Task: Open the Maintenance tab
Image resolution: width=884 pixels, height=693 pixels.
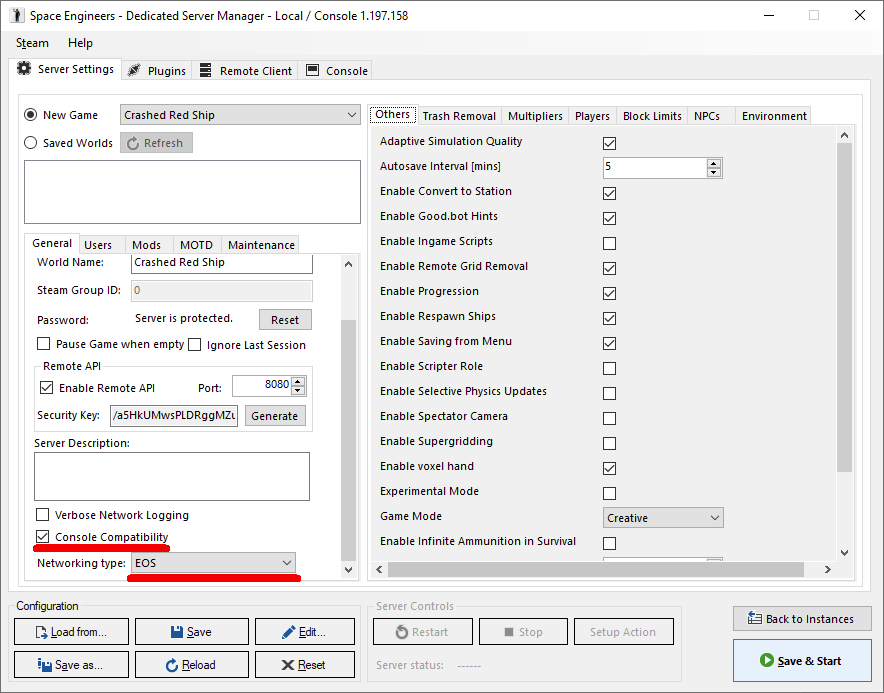Action: click(x=261, y=245)
